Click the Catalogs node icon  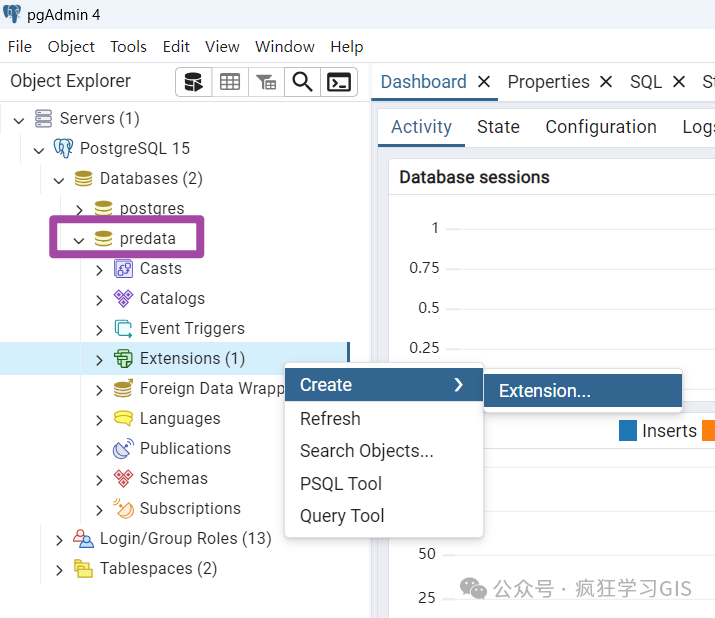[x=123, y=299]
